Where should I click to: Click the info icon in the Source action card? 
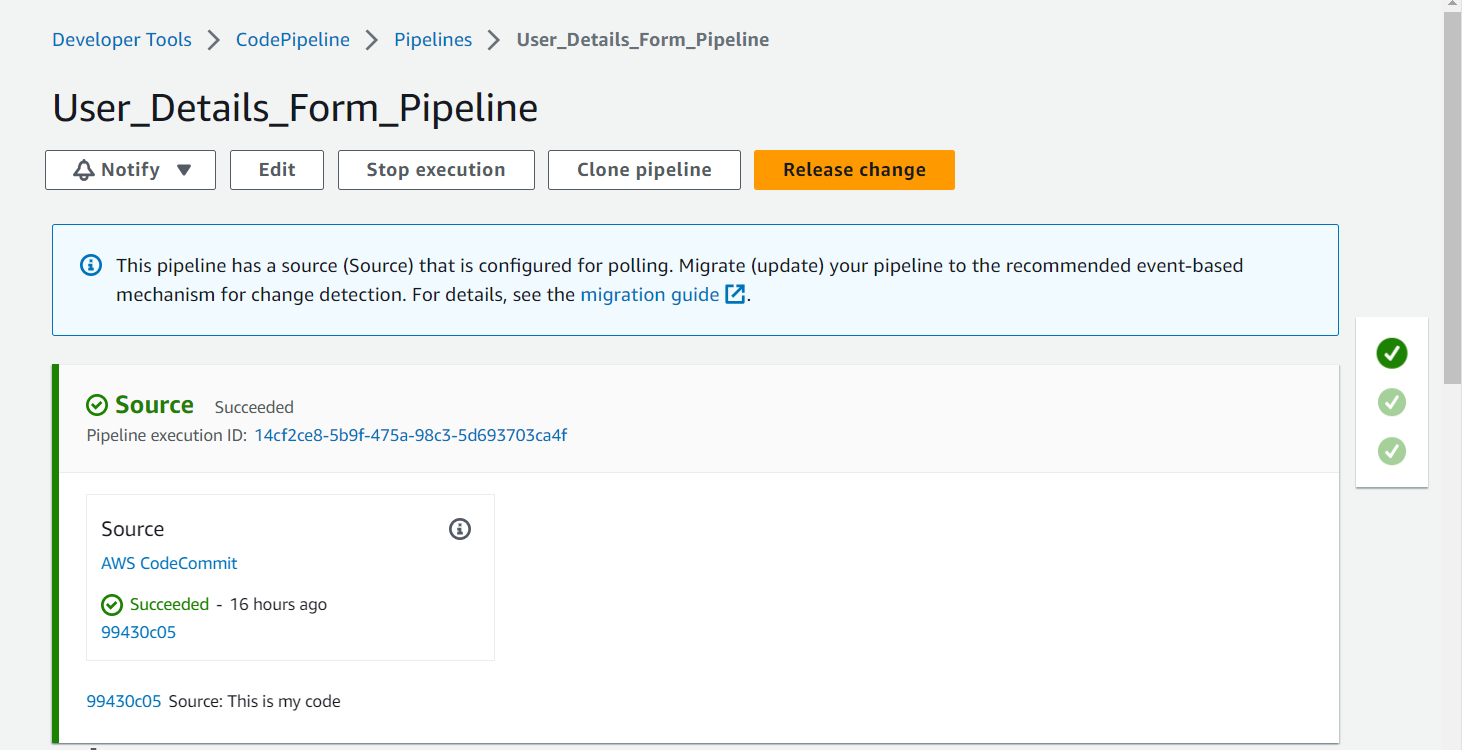(460, 529)
